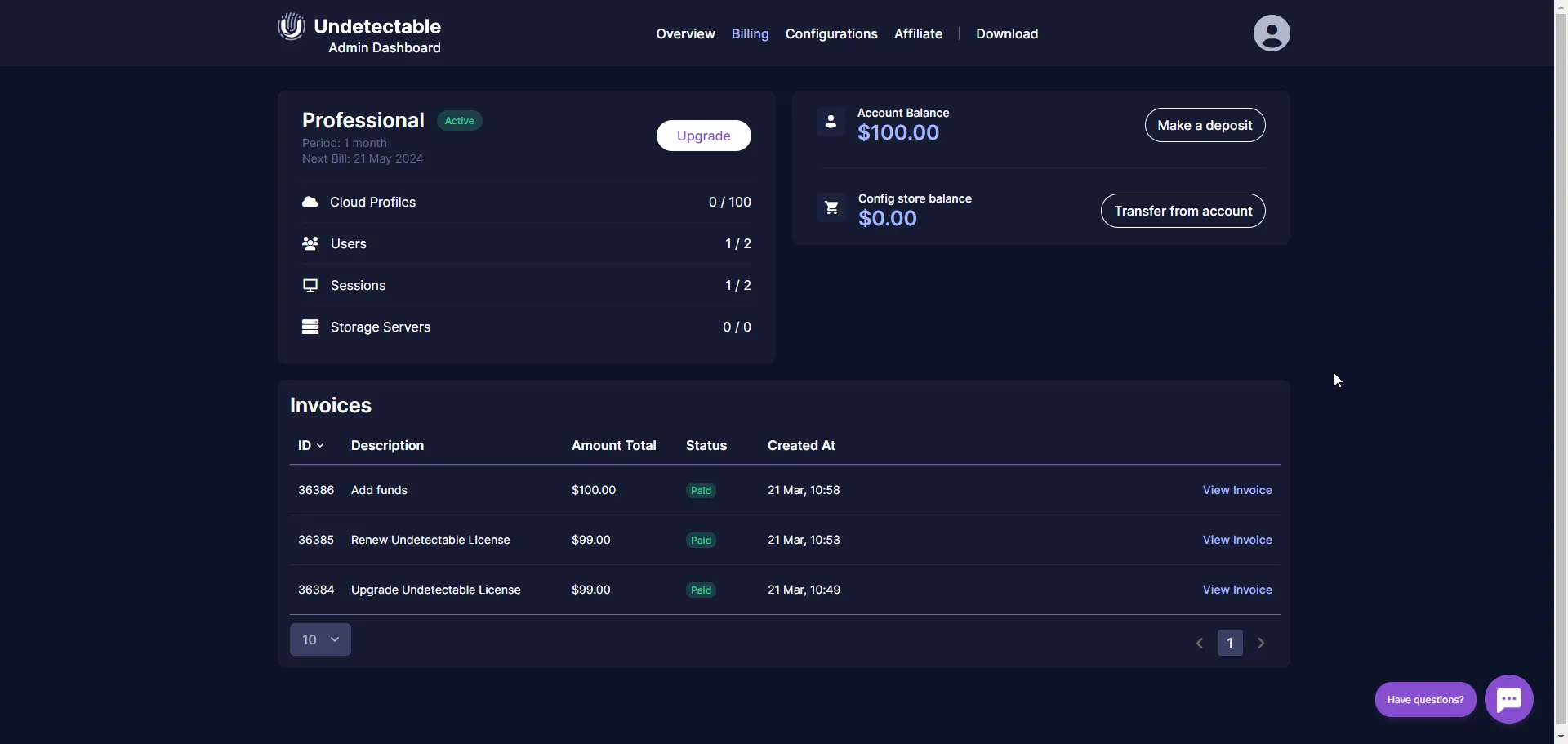
Task: Click the Cloud Profiles 0 / 100 value
Action: (x=730, y=202)
